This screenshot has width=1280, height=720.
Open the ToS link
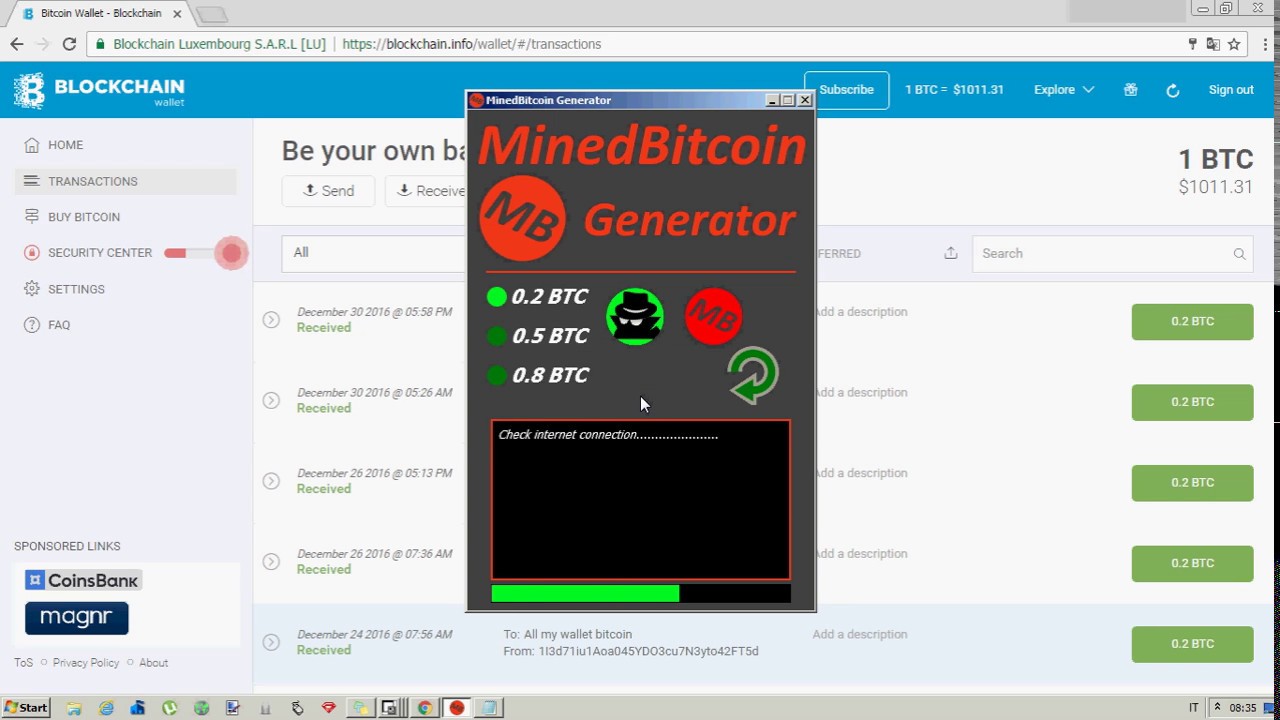[x=23, y=662]
